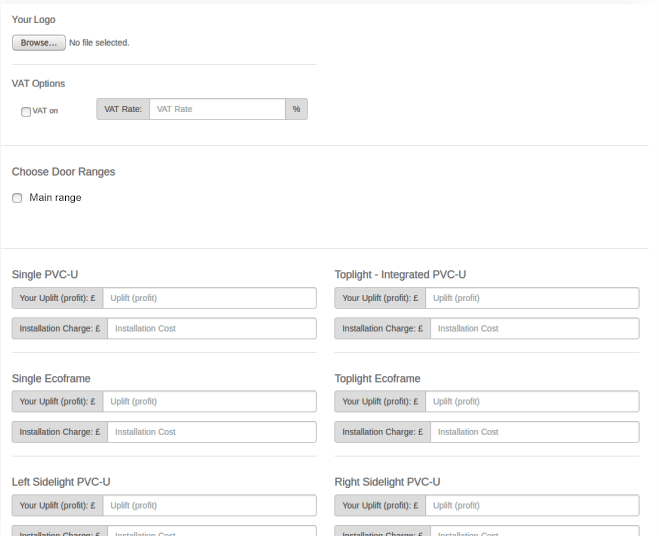This screenshot has width=659, height=536.
Task: Click Single Ecoframe installation cost field
Action: pos(211,432)
